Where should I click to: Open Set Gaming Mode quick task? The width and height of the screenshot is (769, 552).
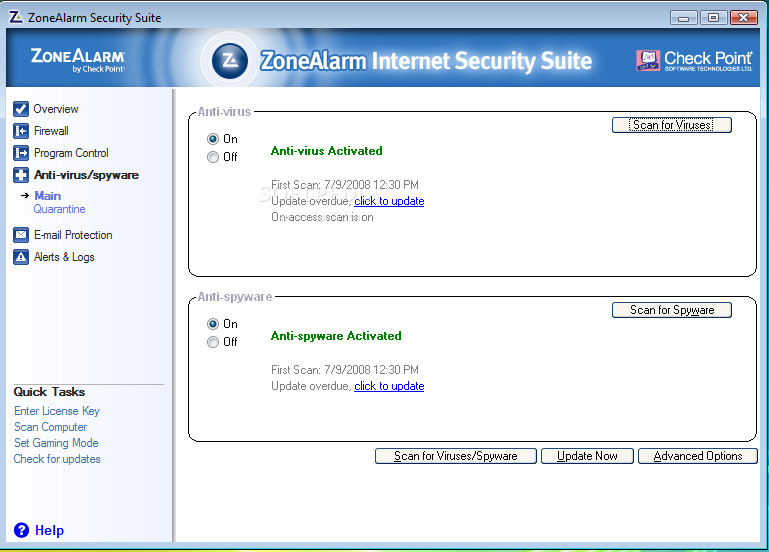pyautogui.click(x=56, y=443)
